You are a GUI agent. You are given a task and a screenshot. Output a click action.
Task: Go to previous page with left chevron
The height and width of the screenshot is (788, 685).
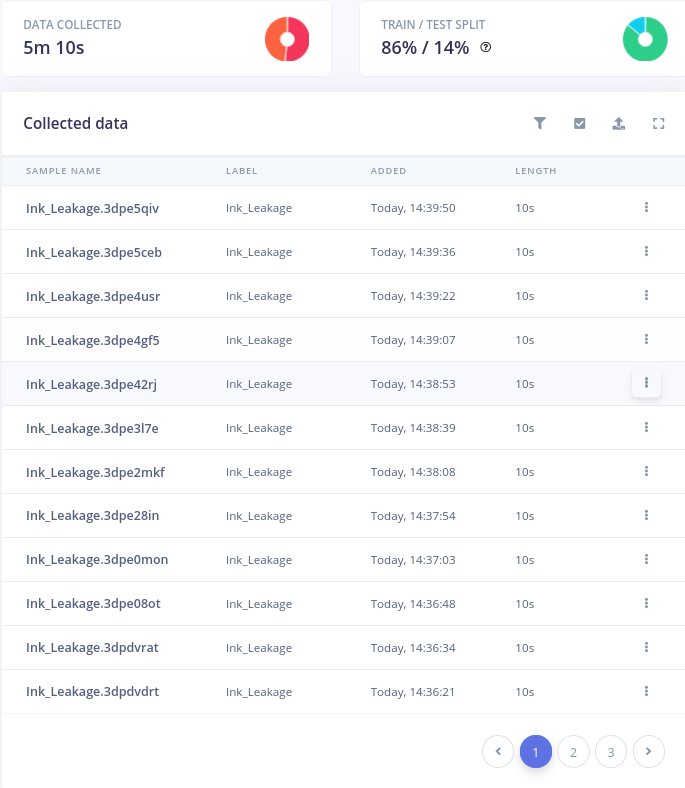pos(498,751)
